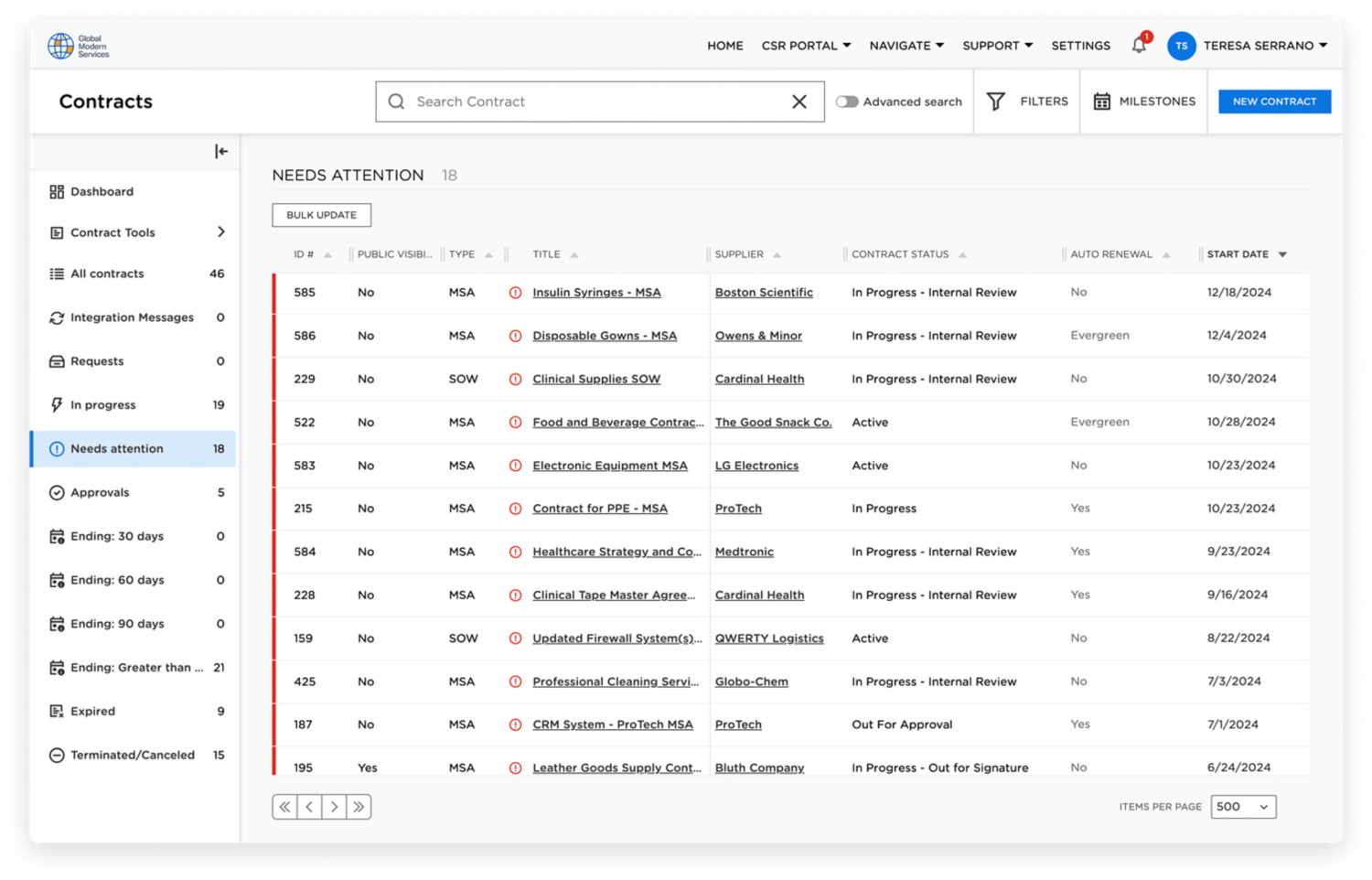Click the Ending: 30 days calendar icon
This screenshot has width=1372, height=880.
pos(57,536)
